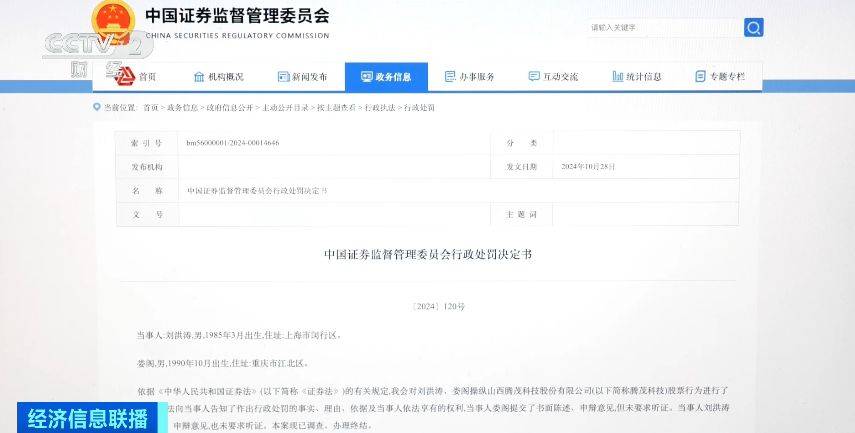Image resolution: width=855 pixels, height=433 pixels.
Task: Click breadcrumb link 行政处罚
Action: 419,108
